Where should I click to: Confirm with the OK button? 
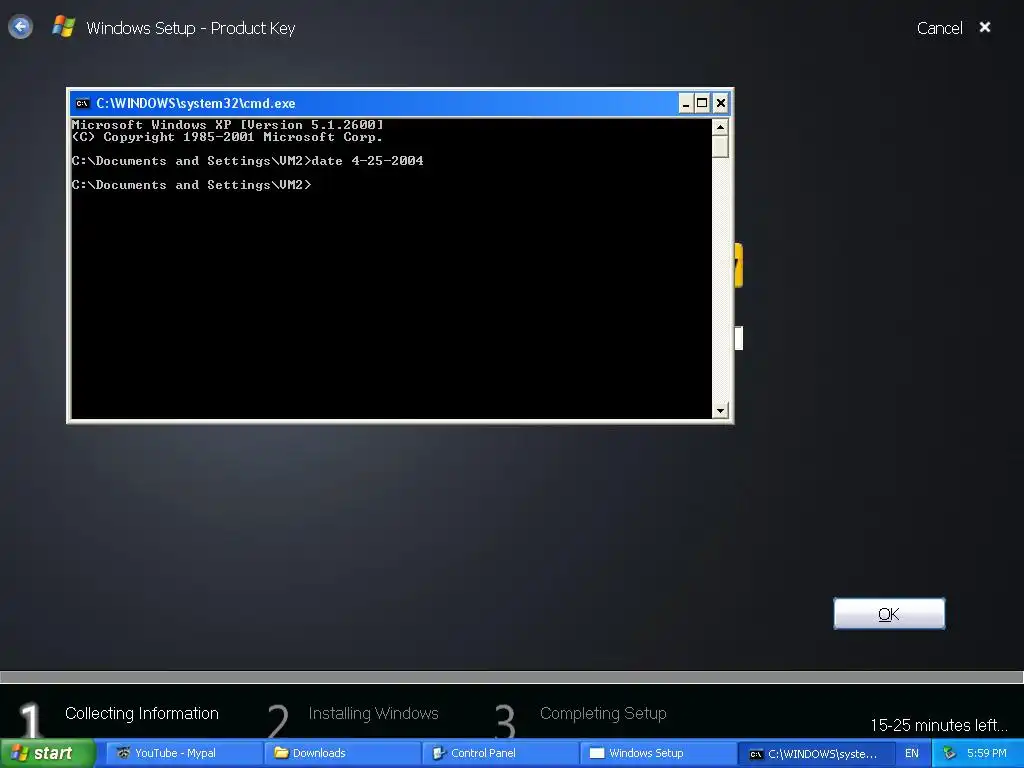pyautogui.click(x=889, y=614)
